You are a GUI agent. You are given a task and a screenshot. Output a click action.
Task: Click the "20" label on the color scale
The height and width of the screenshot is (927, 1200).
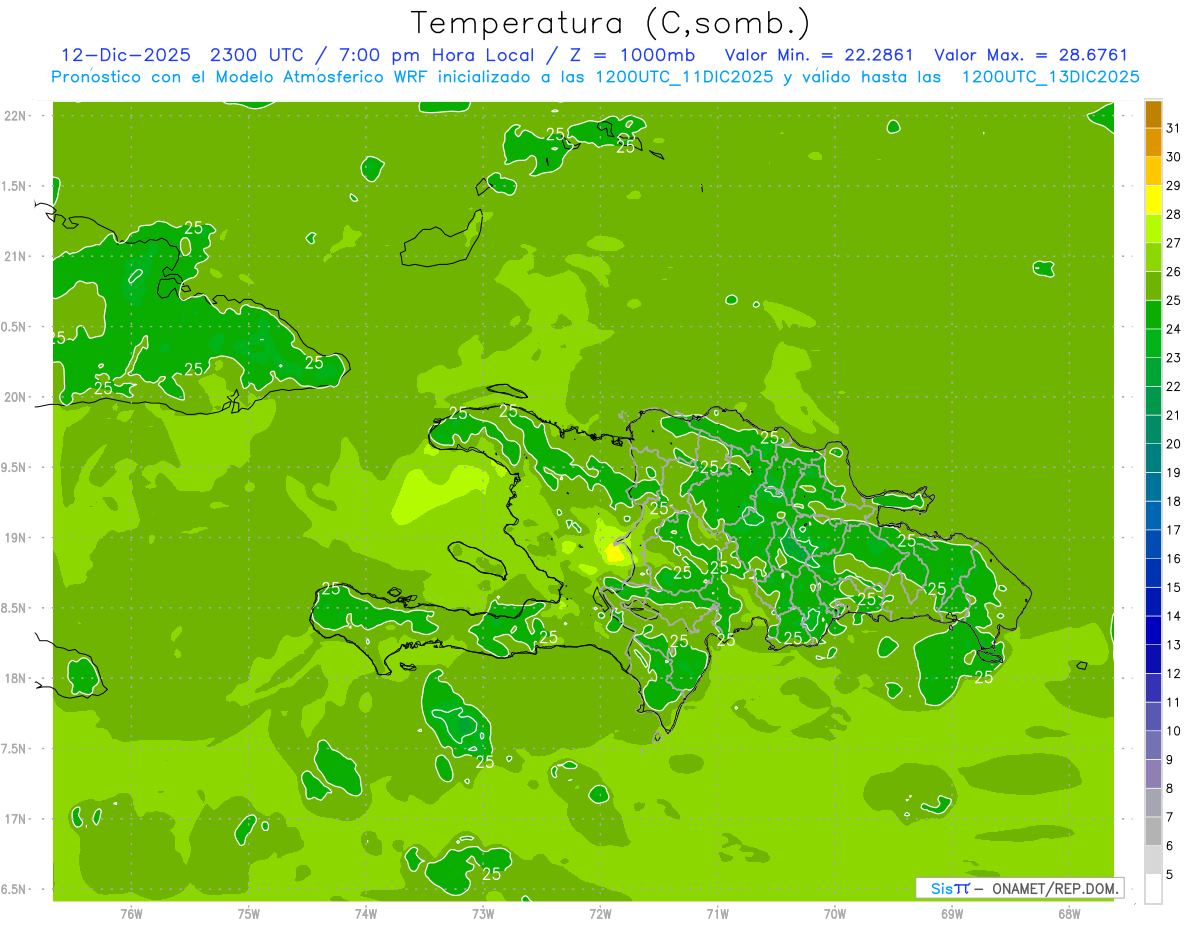1174,444
